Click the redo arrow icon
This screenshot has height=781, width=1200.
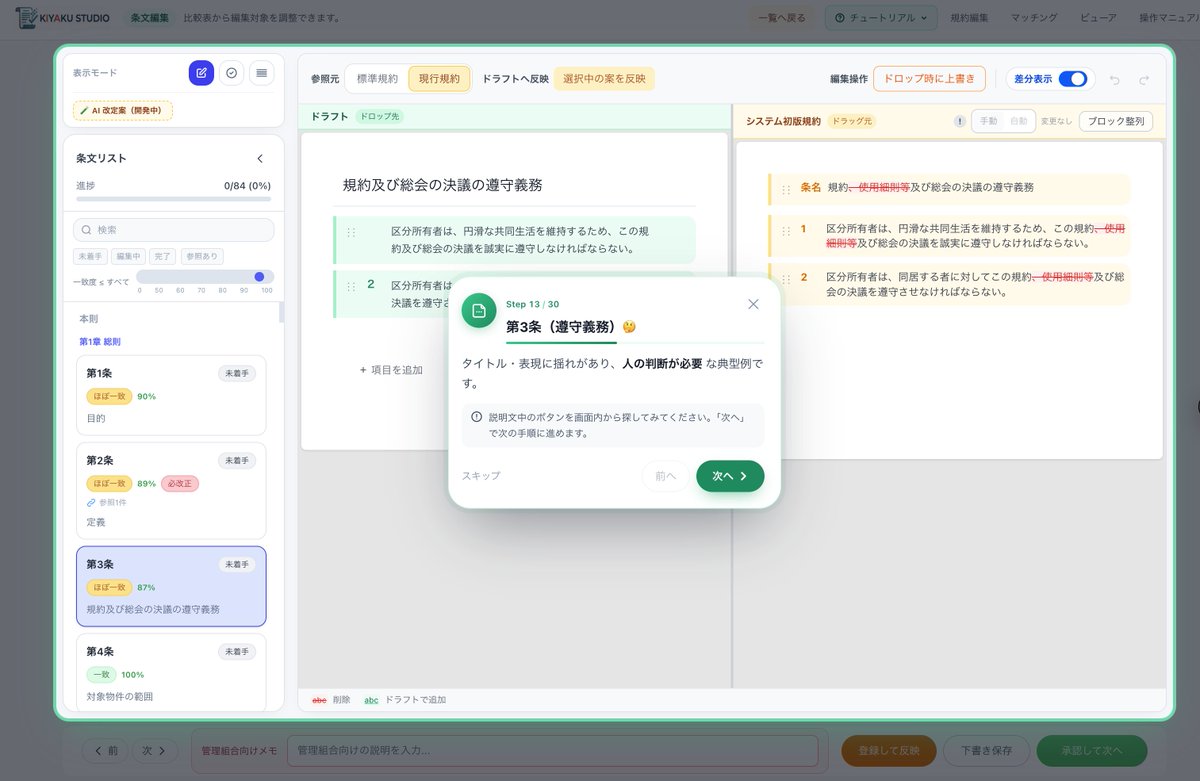1144,79
